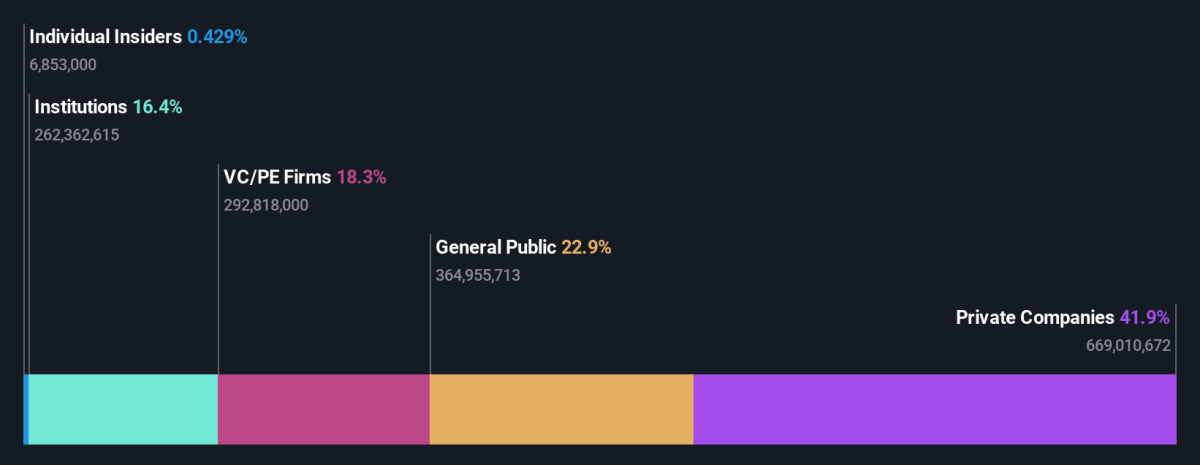Click the 669,010,672 share count
Viewport: 1200px width, 465px height.
point(1128,345)
